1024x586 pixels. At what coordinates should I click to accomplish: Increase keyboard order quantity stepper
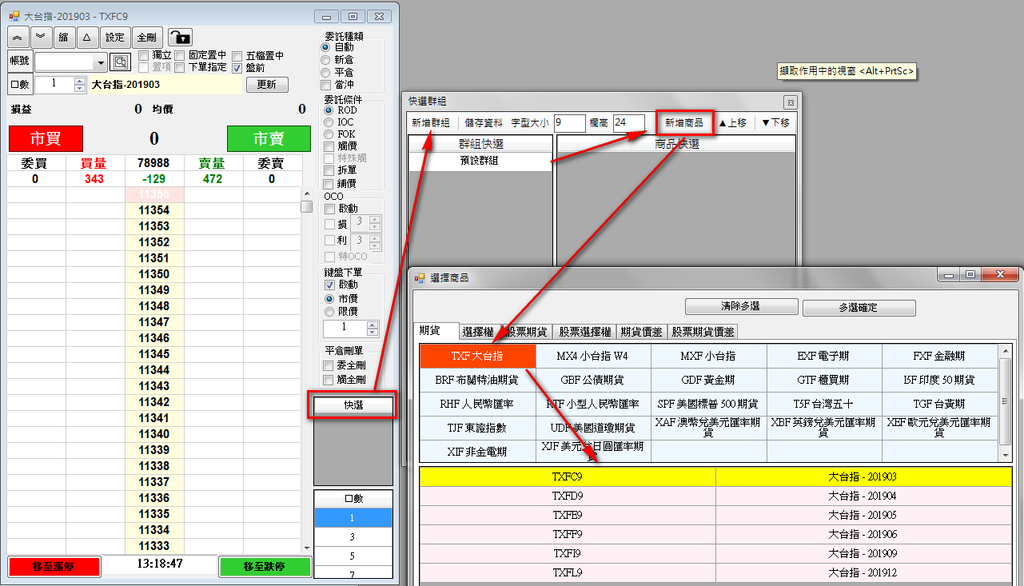[372, 324]
